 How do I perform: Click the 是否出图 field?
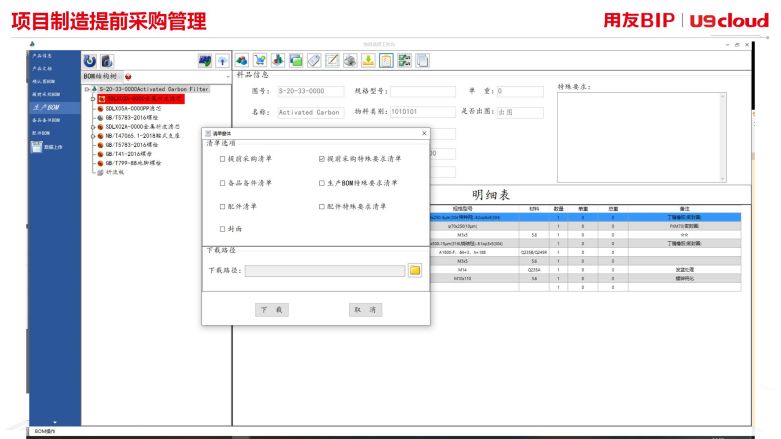[x=520, y=112]
